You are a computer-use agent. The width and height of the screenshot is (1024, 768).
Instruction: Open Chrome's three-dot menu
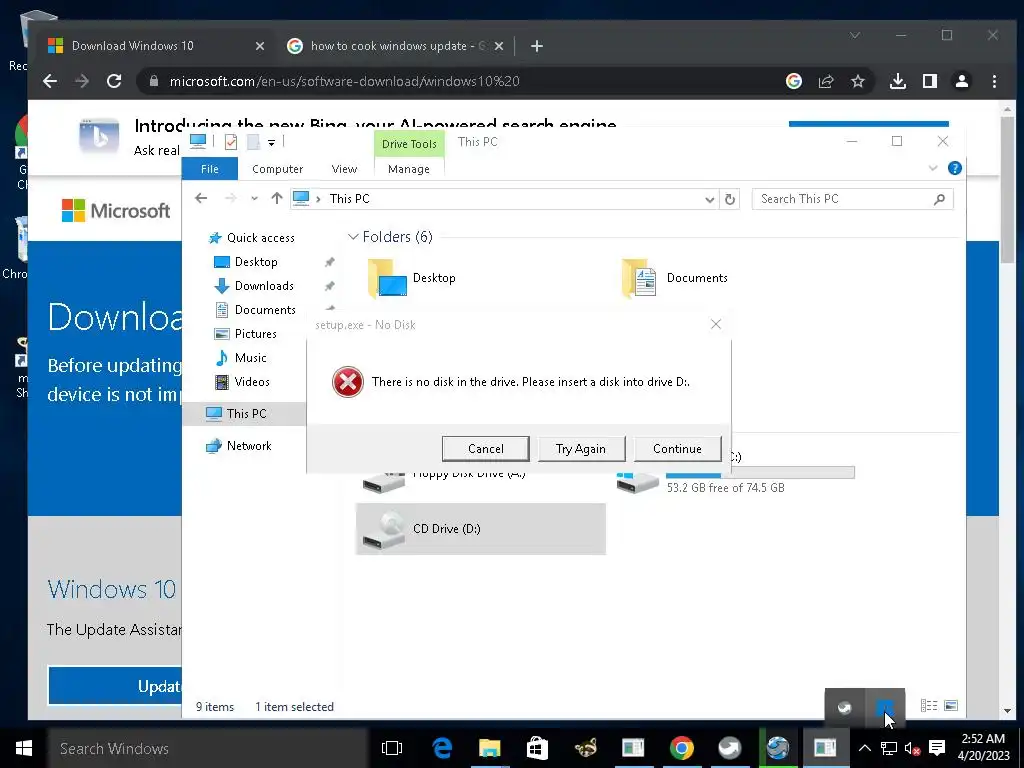pyautogui.click(x=994, y=81)
